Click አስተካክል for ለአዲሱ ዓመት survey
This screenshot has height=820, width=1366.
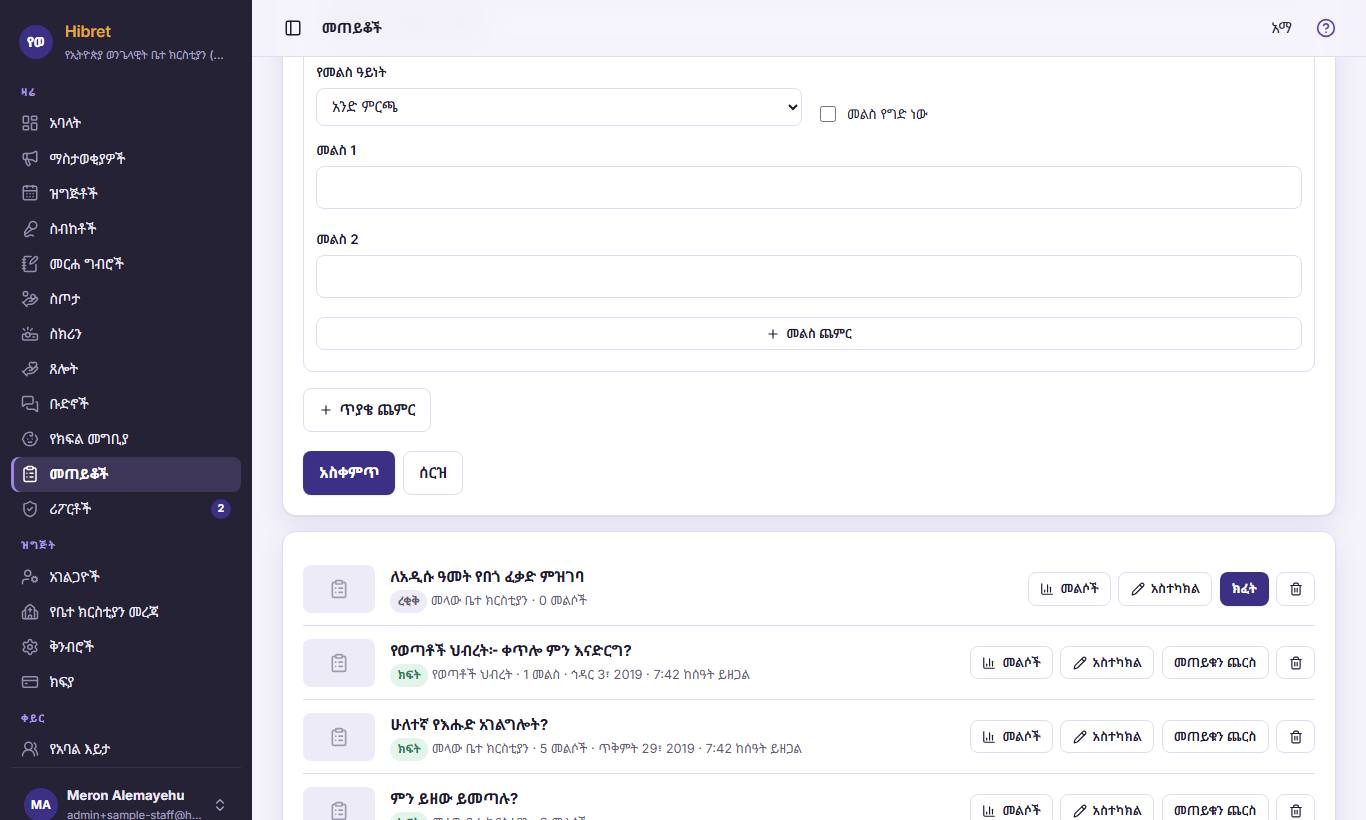[1165, 589]
